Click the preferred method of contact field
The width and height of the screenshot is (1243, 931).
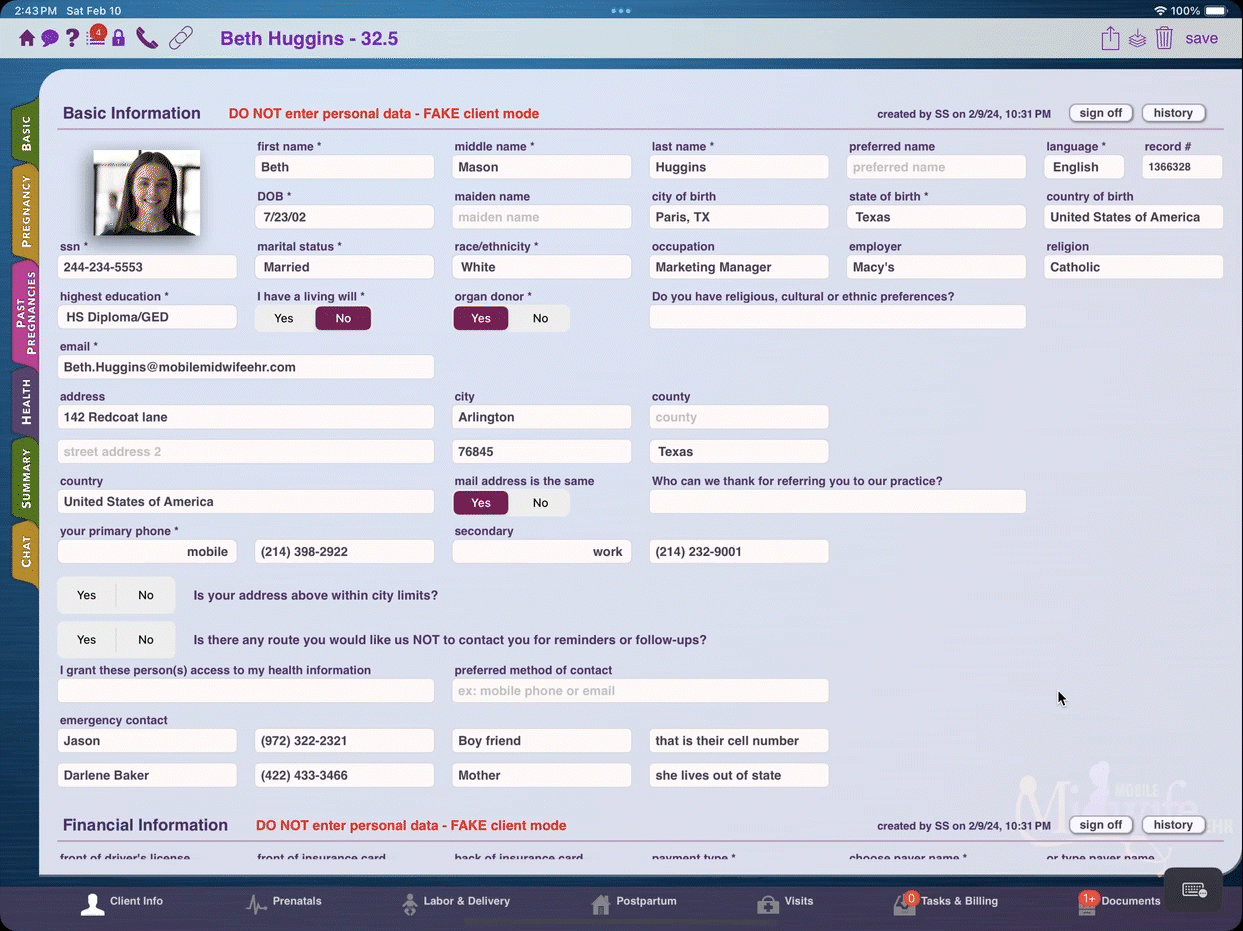[640, 691]
